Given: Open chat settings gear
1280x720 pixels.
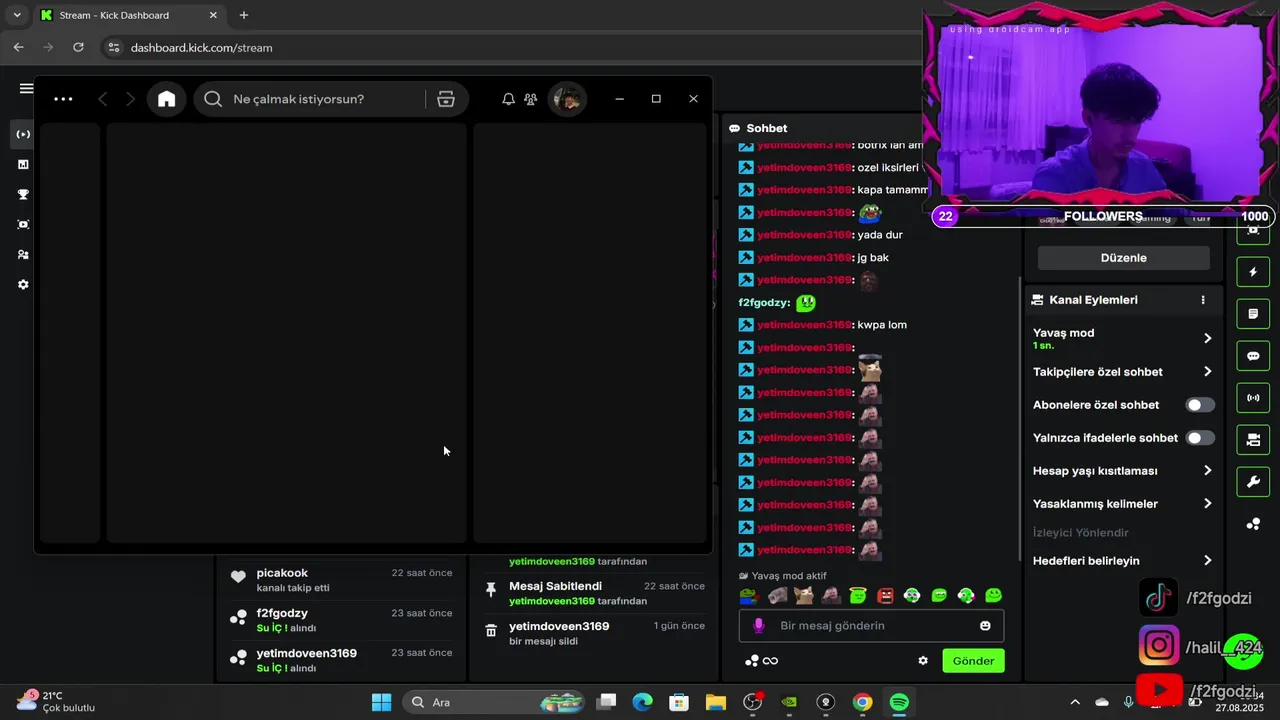Looking at the screenshot, I should coord(923,661).
